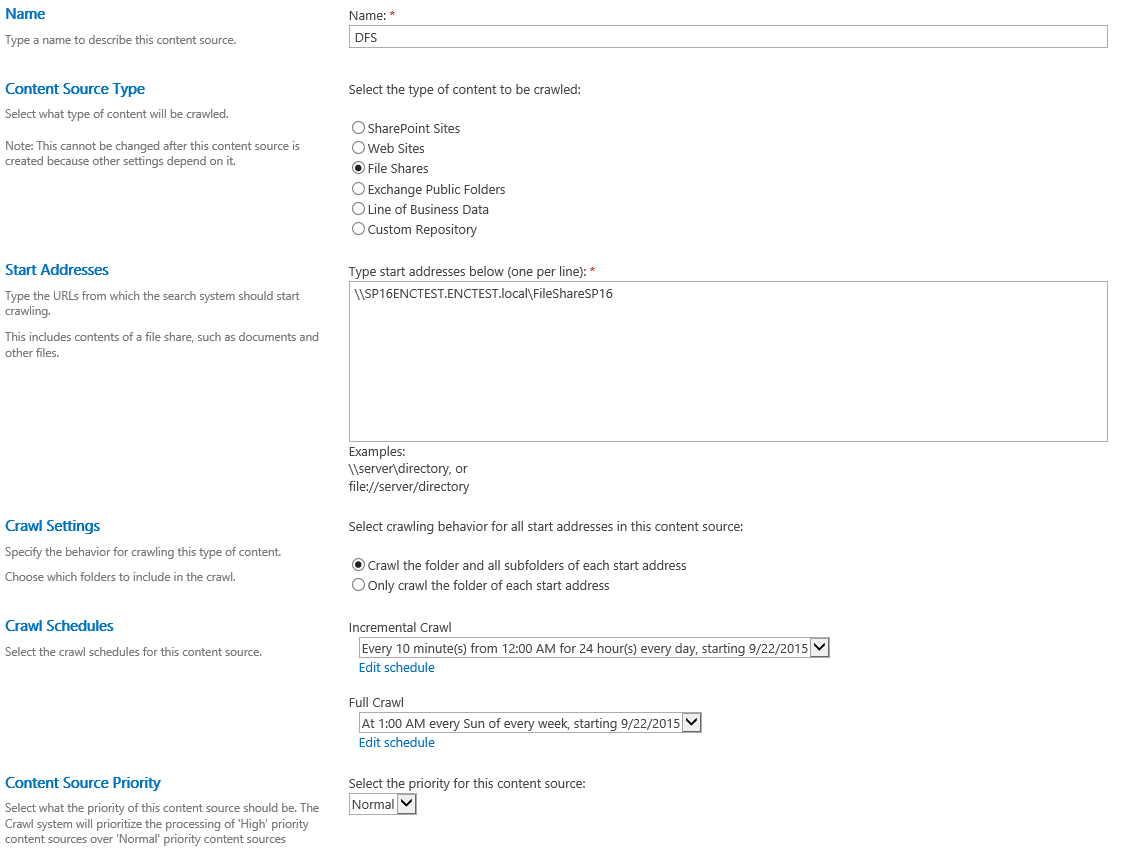Screen dimensions: 1122x857
Task: Select the SharePoint Sites radio button
Action: 358,128
